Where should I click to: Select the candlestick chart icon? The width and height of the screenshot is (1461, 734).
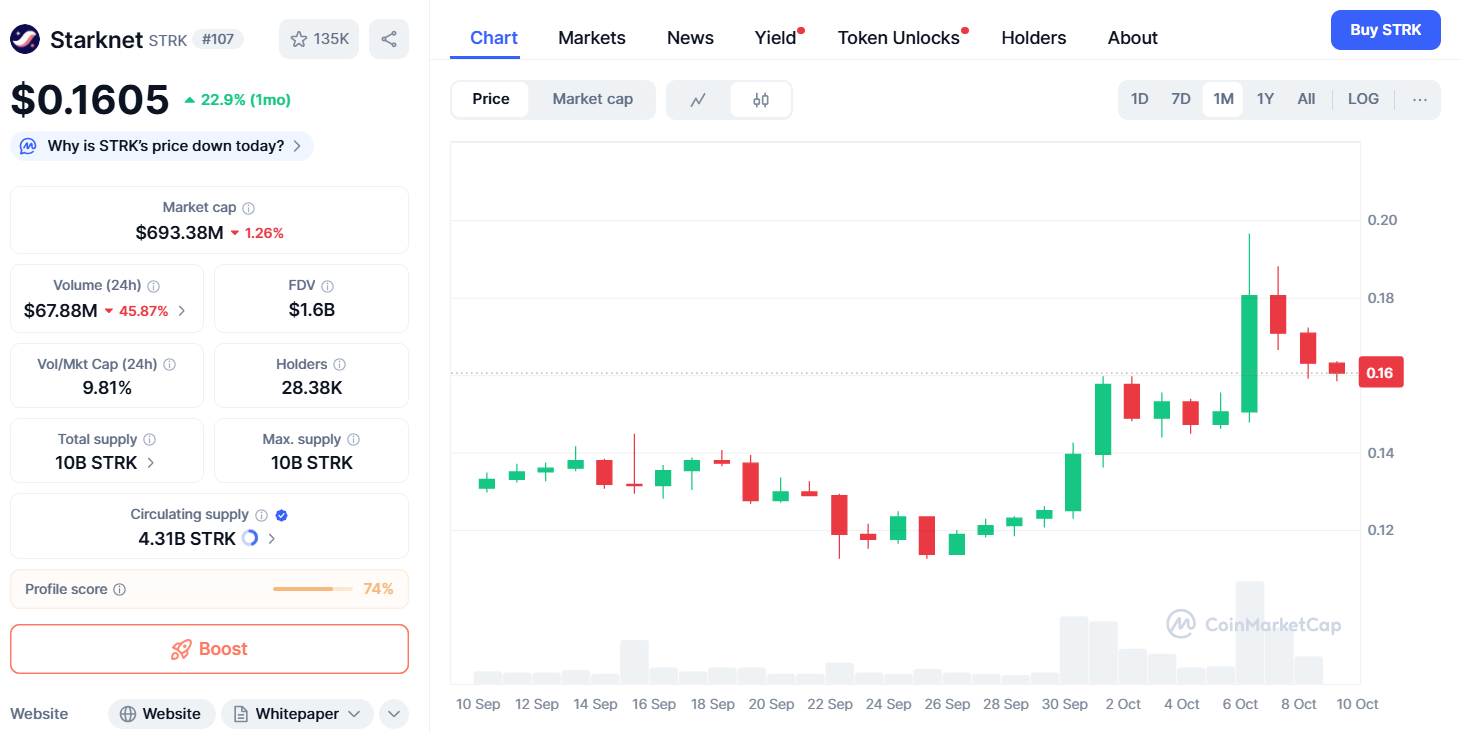click(761, 100)
